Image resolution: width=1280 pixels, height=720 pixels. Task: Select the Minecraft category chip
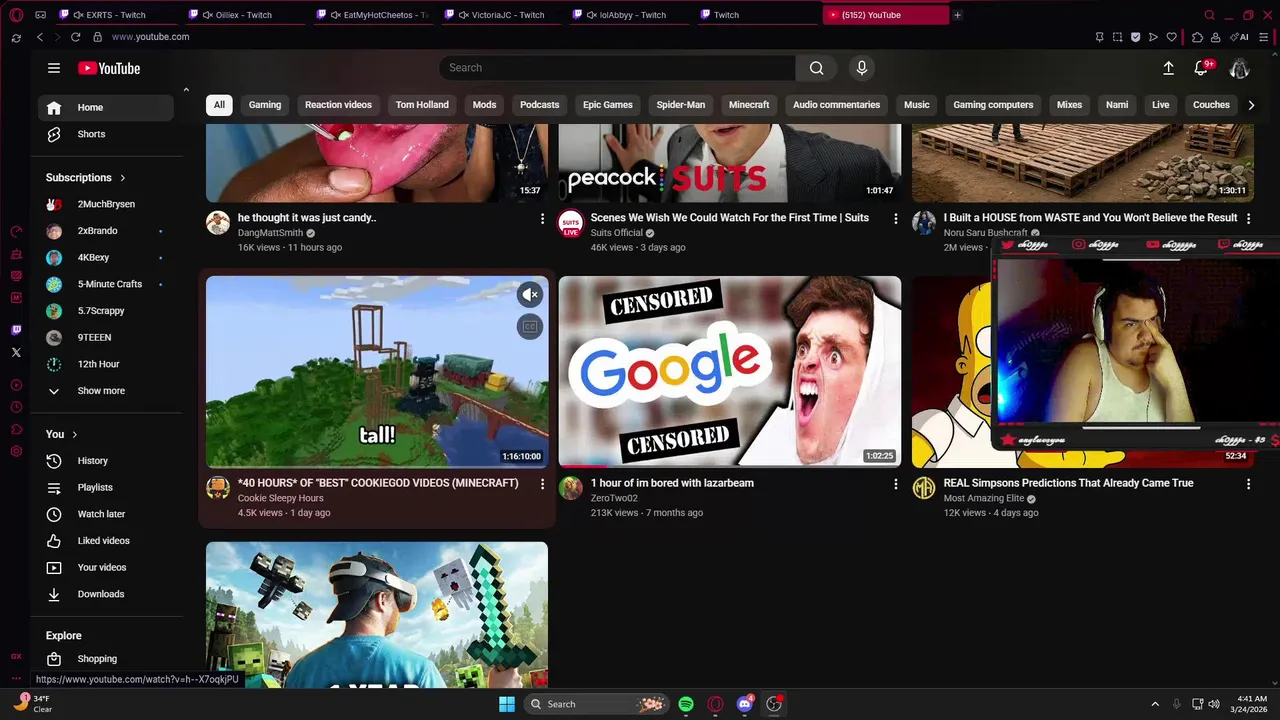pyautogui.click(x=749, y=105)
